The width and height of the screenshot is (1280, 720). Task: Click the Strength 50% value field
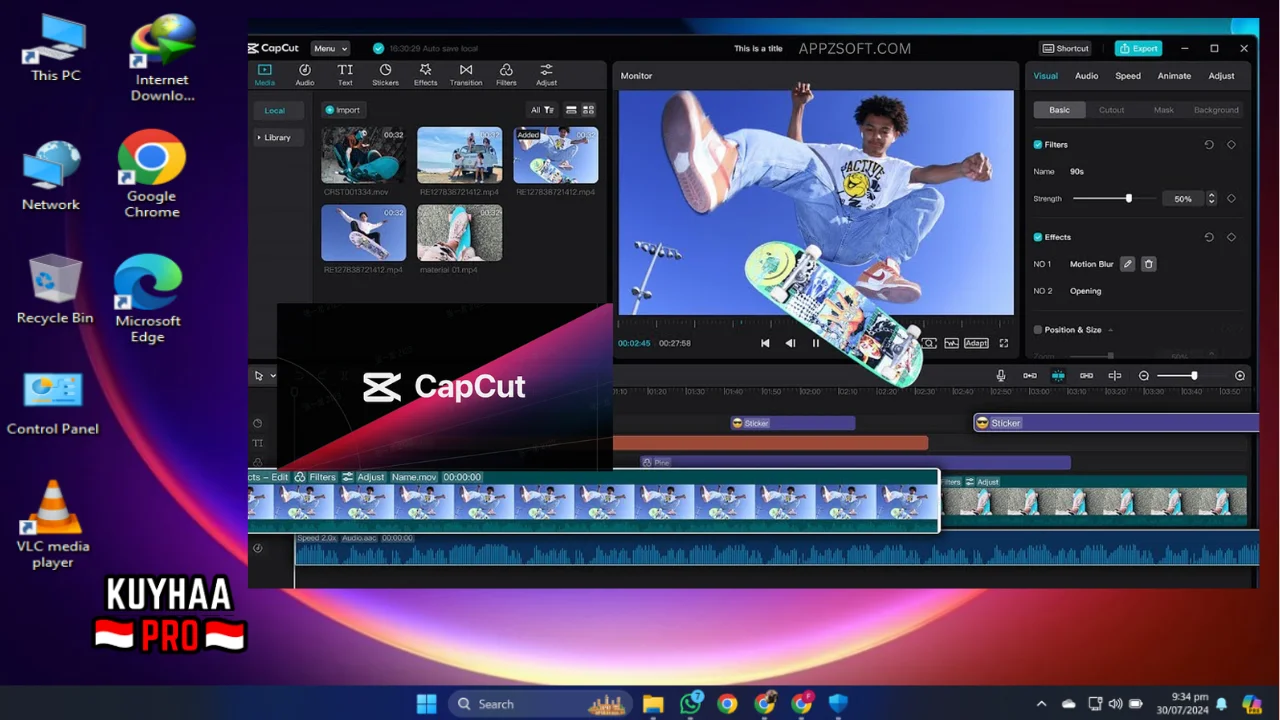point(1183,199)
